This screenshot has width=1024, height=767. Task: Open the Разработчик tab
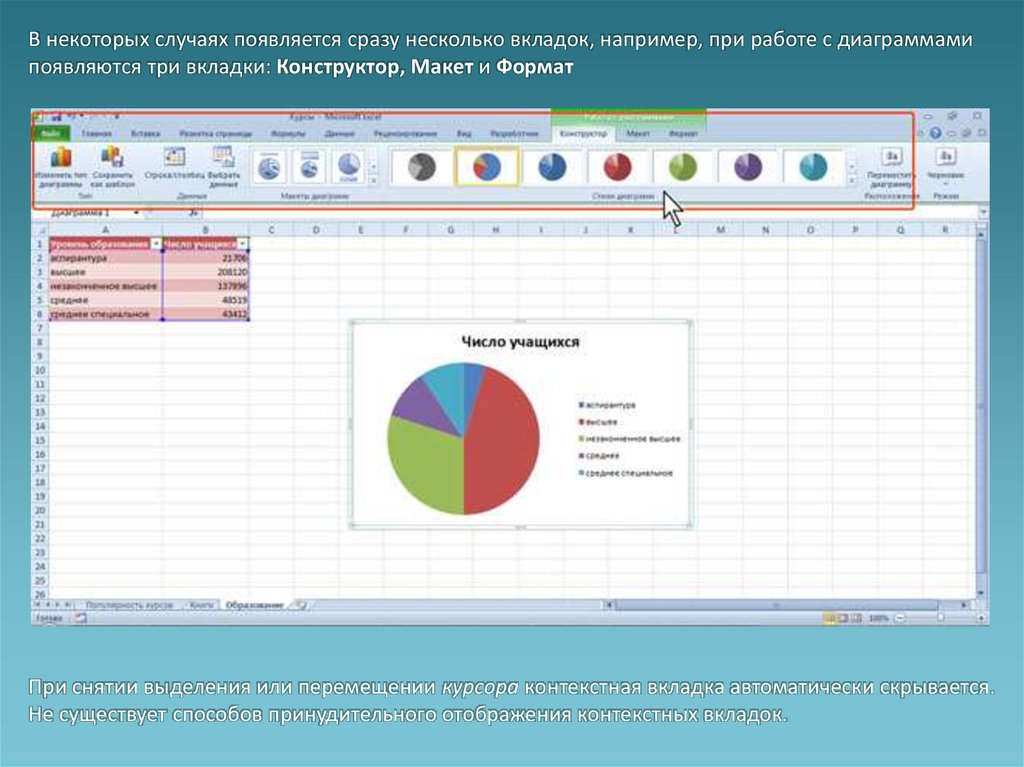tap(514, 133)
